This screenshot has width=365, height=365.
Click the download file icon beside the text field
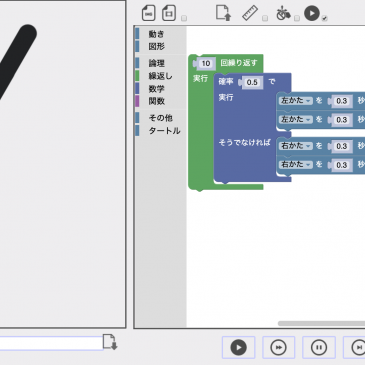(x=110, y=342)
